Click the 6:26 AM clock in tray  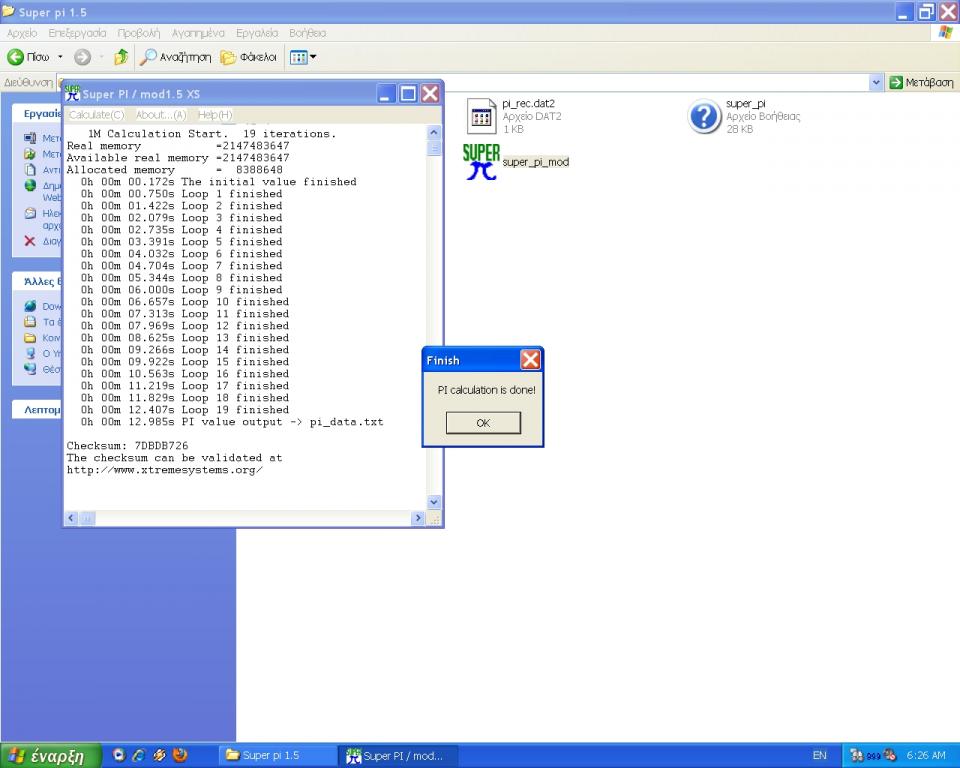point(926,756)
